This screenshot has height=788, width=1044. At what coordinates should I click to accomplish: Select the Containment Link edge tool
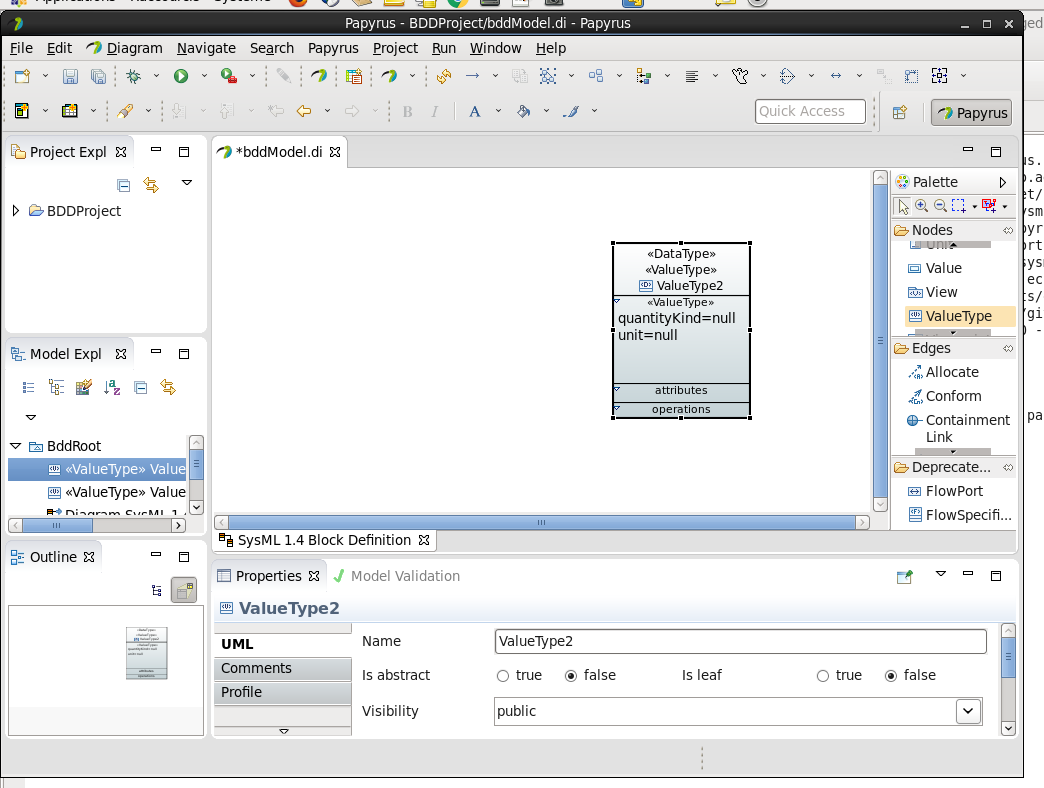point(959,429)
